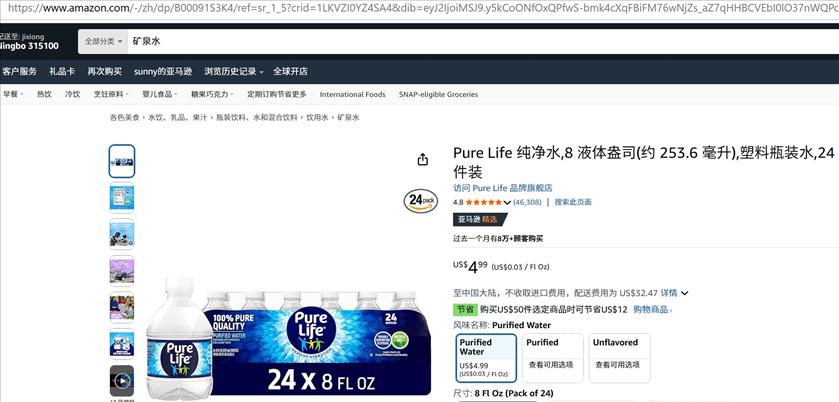The height and width of the screenshot is (402, 839).
Task: Open the shipping 详情 dropdown
Action: [x=674, y=293]
